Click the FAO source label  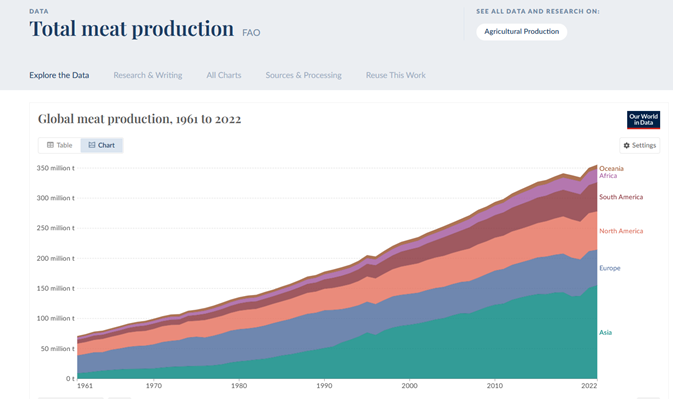251,33
